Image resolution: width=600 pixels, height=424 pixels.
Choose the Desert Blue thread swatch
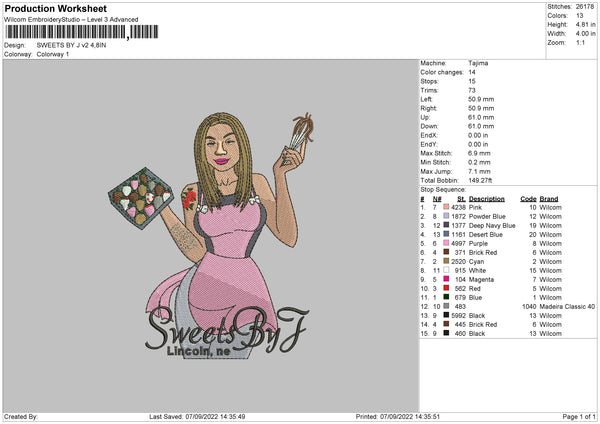tap(446, 234)
